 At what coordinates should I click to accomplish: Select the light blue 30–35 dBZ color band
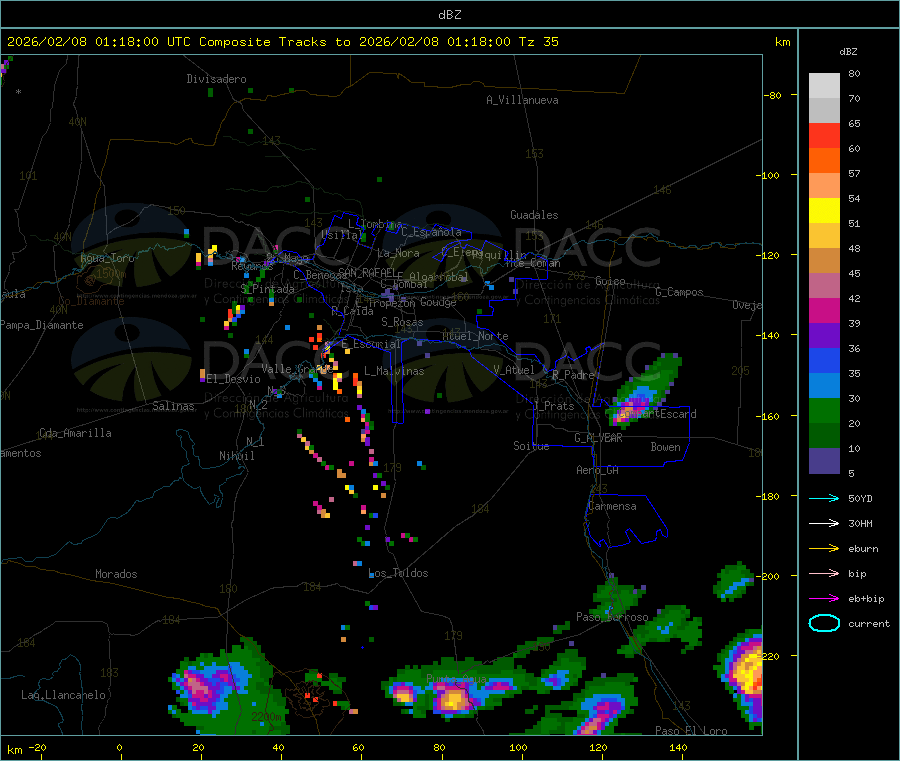(824, 386)
